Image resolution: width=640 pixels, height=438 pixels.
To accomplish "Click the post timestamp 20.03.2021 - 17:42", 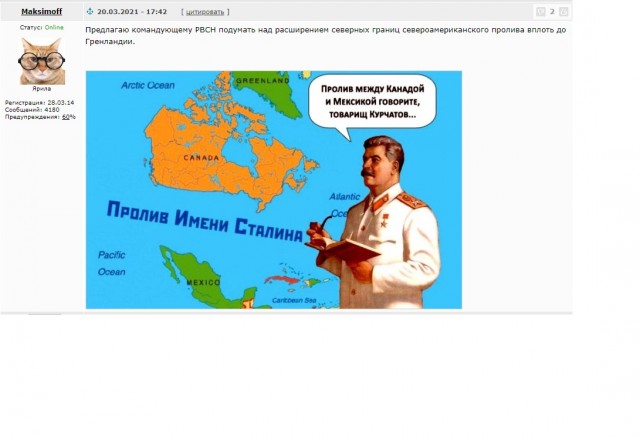I will (x=132, y=12).
